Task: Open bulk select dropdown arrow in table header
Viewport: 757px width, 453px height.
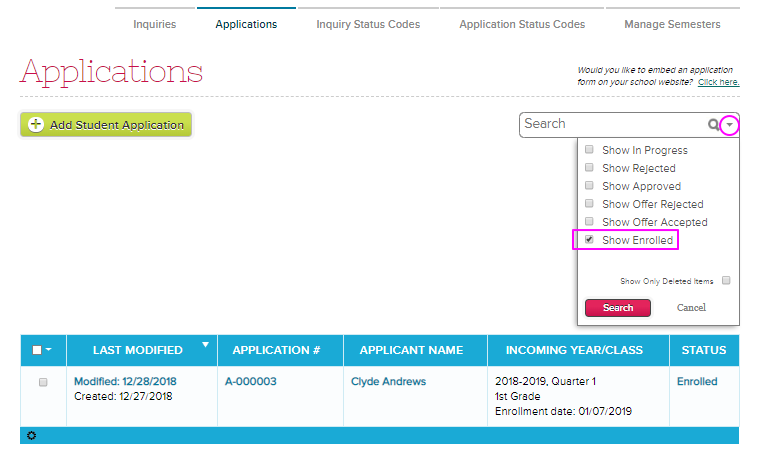Action: click(x=49, y=349)
